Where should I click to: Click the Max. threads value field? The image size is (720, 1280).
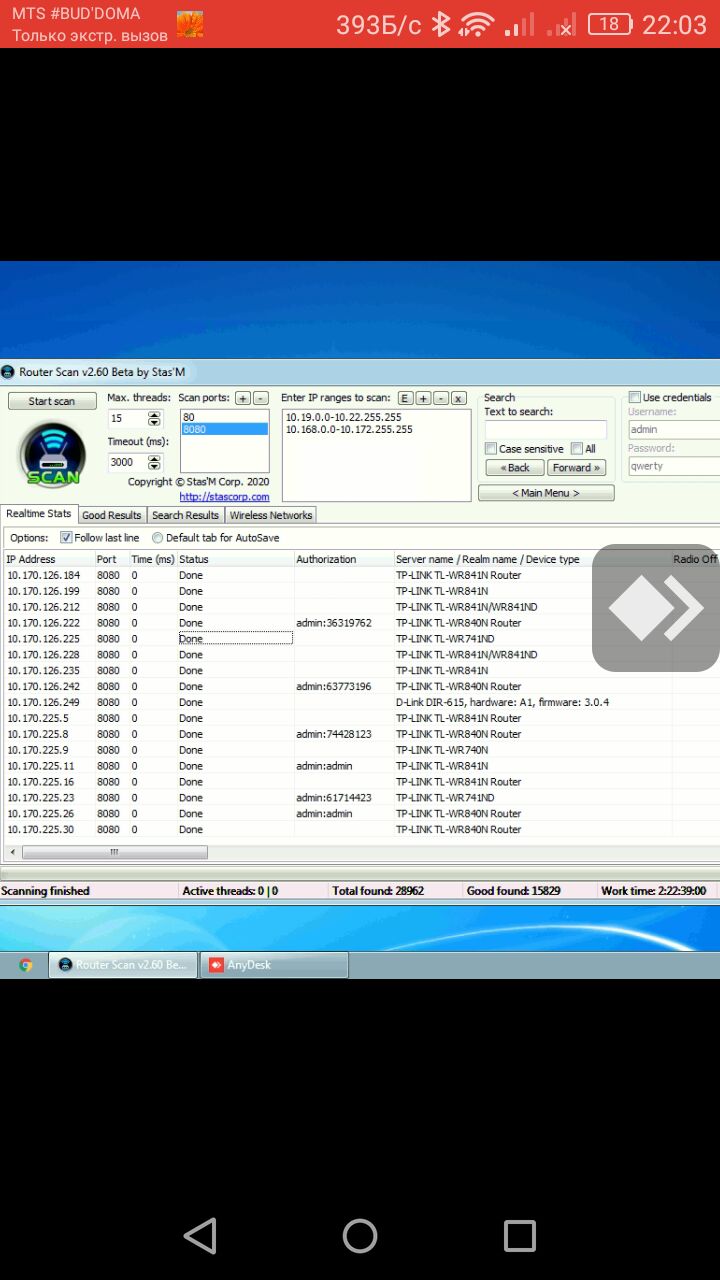click(x=128, y=419)
